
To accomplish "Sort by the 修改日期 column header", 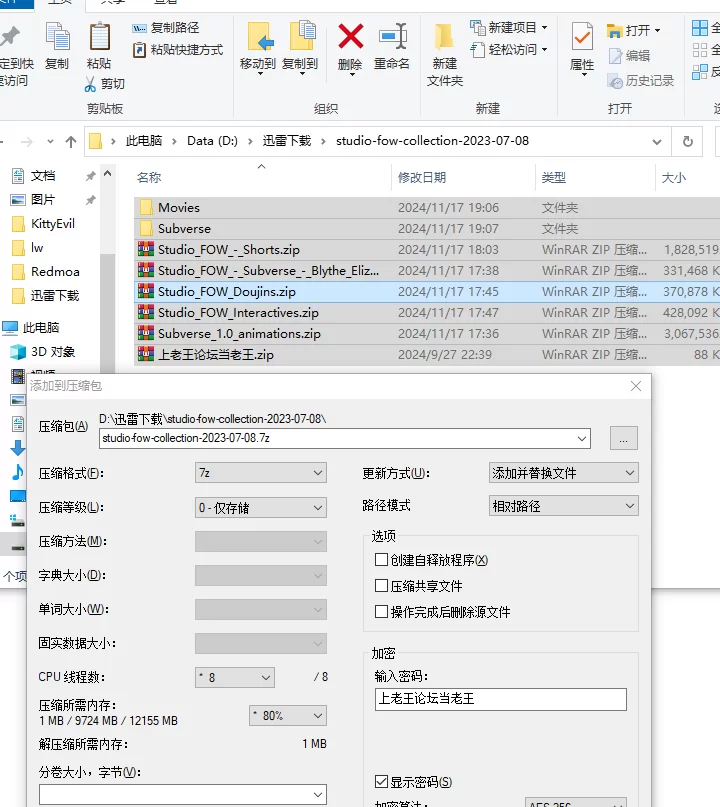I will pyautogui.click(x=422, y=178).
